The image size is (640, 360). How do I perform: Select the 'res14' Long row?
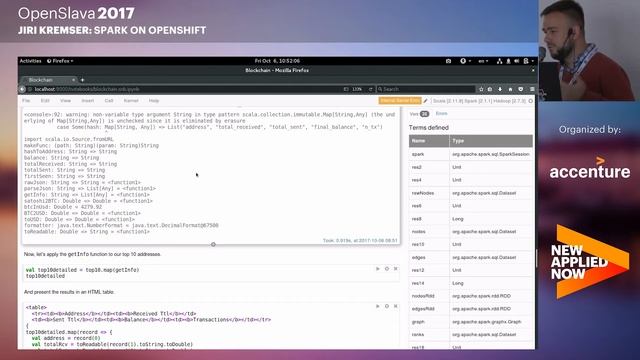[x=471, y=283]
